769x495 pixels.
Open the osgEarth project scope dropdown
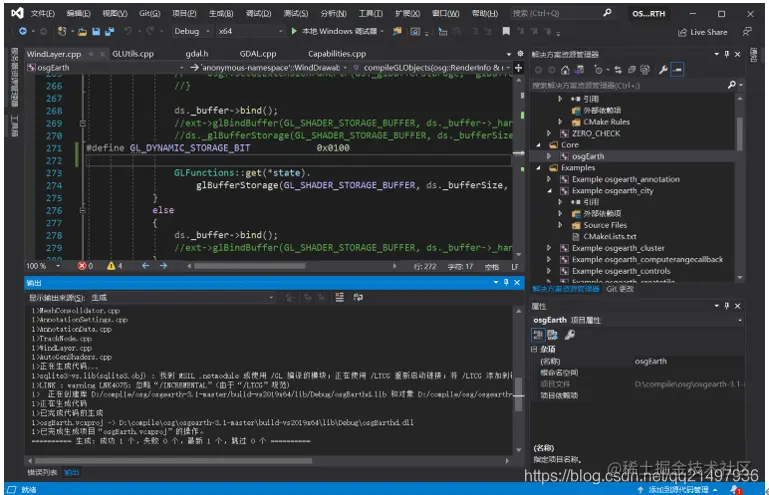pyautogui.click(x=105, y=68)
